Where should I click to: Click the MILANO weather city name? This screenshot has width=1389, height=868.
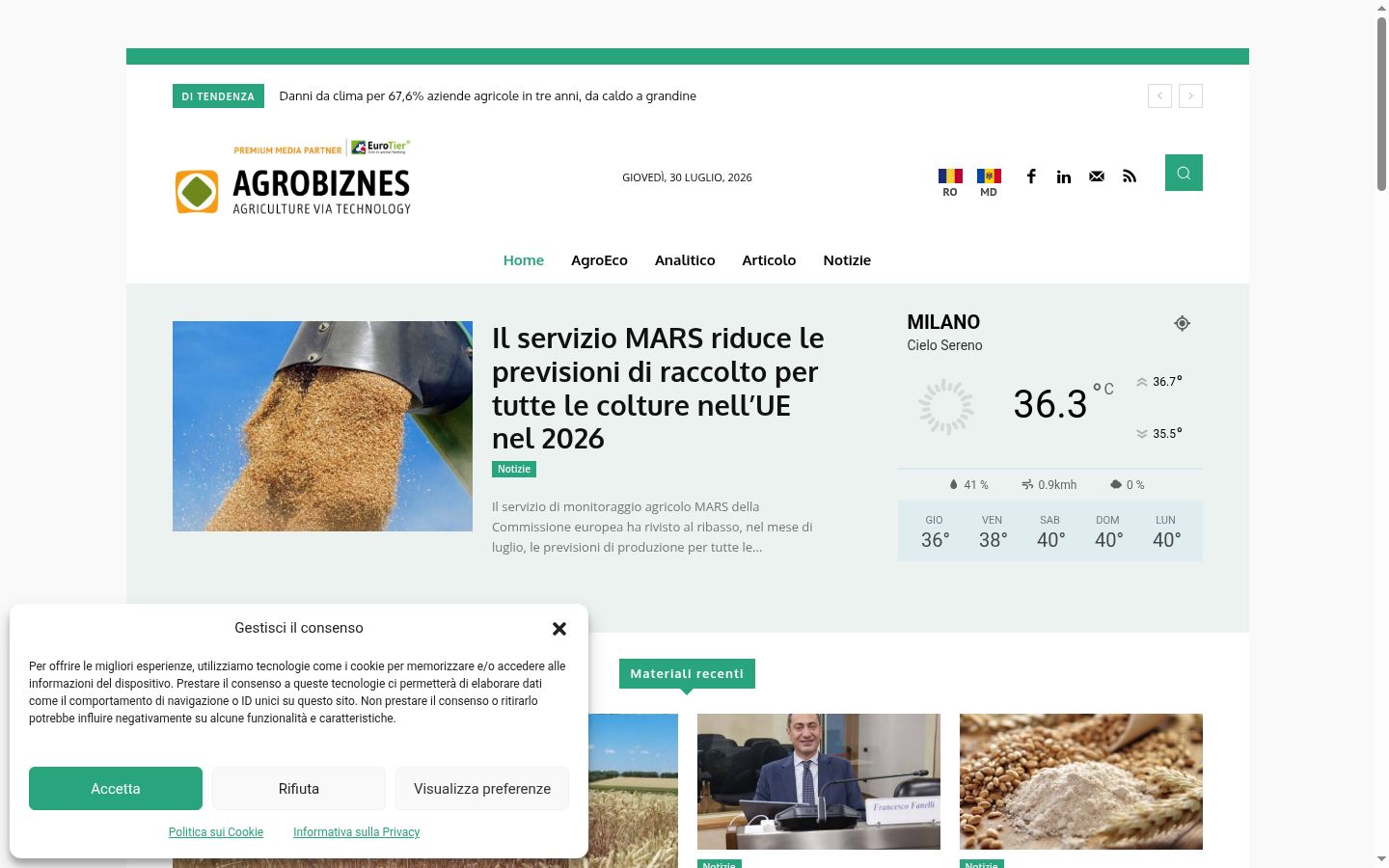point(943,322)
